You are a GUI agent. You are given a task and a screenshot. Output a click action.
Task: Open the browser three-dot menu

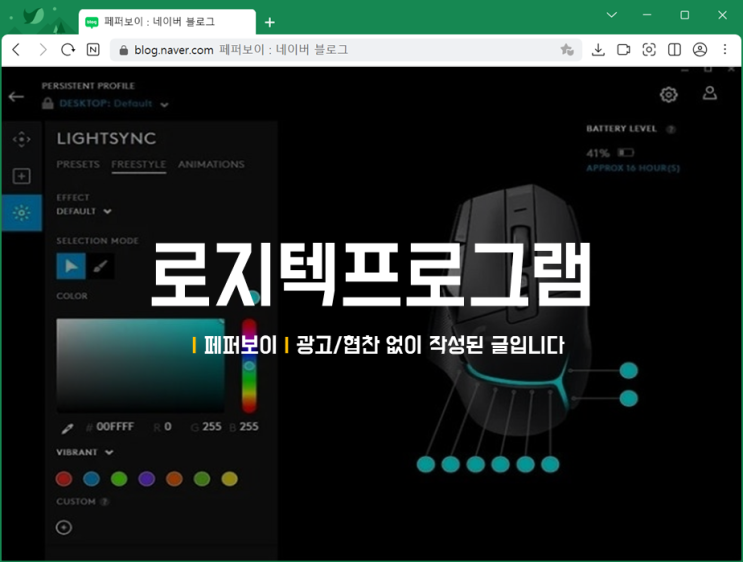[725, 50]
